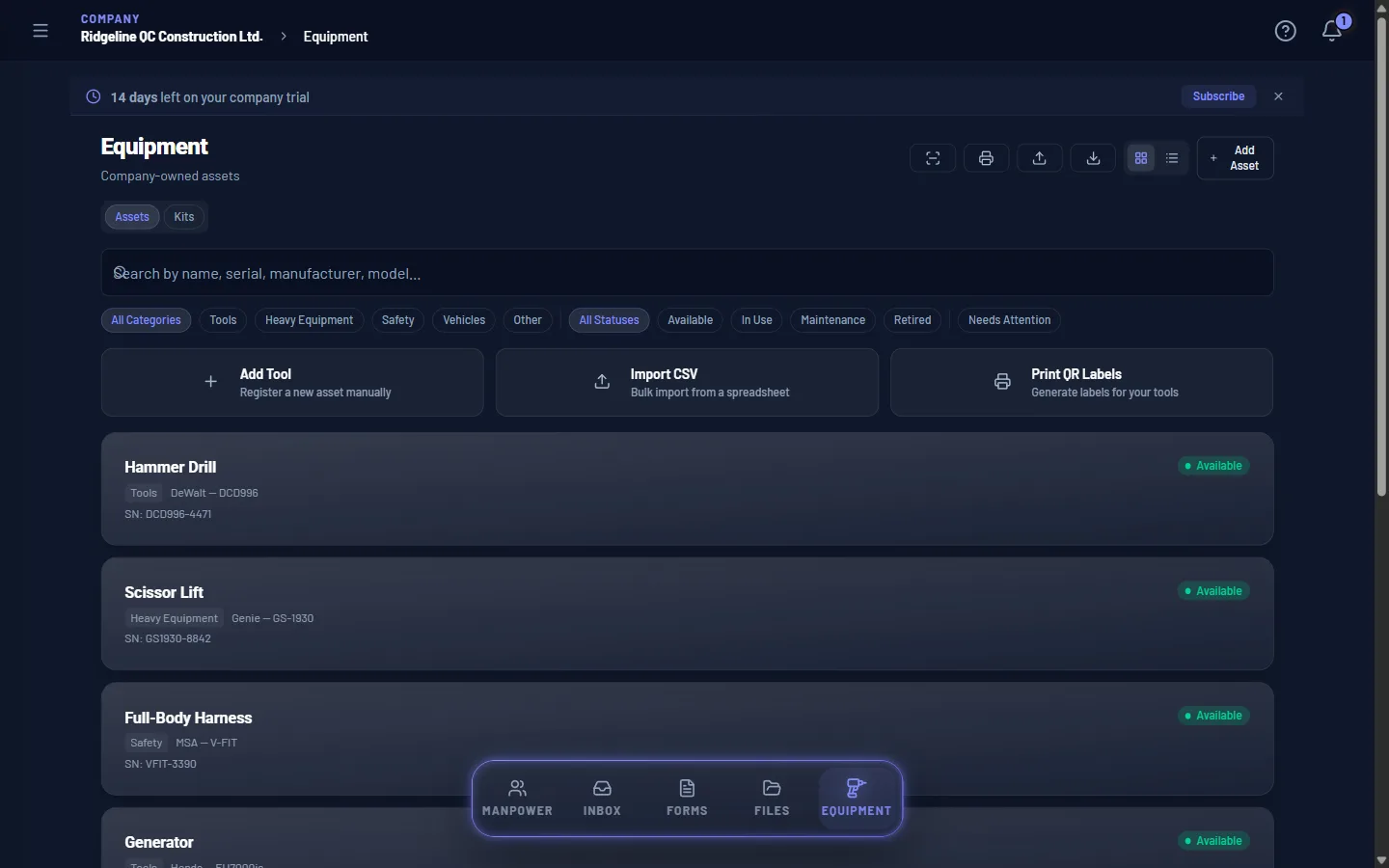This screenshot has width=1389, height=868.
Task: Click Safety tag on Full-Body Harness
Action: 147,743
